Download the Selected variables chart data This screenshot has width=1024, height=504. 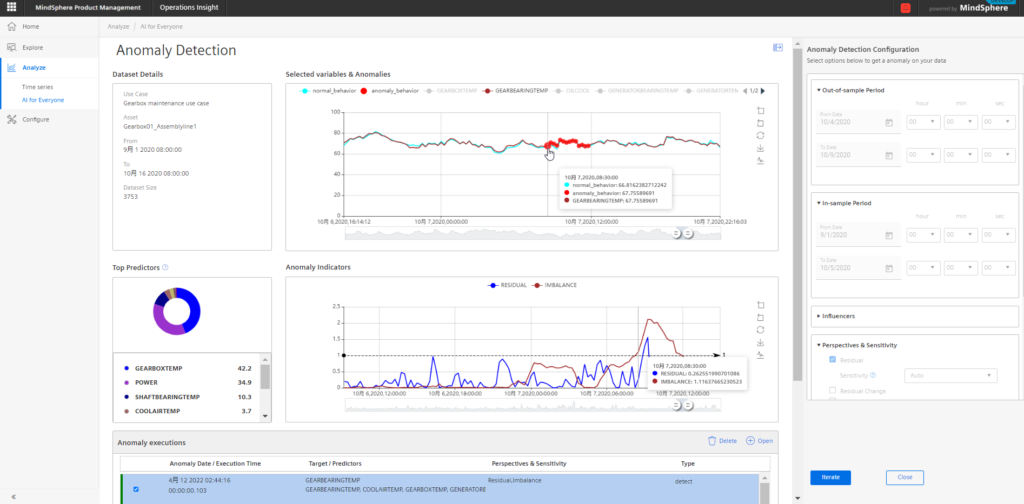(760, 148)
